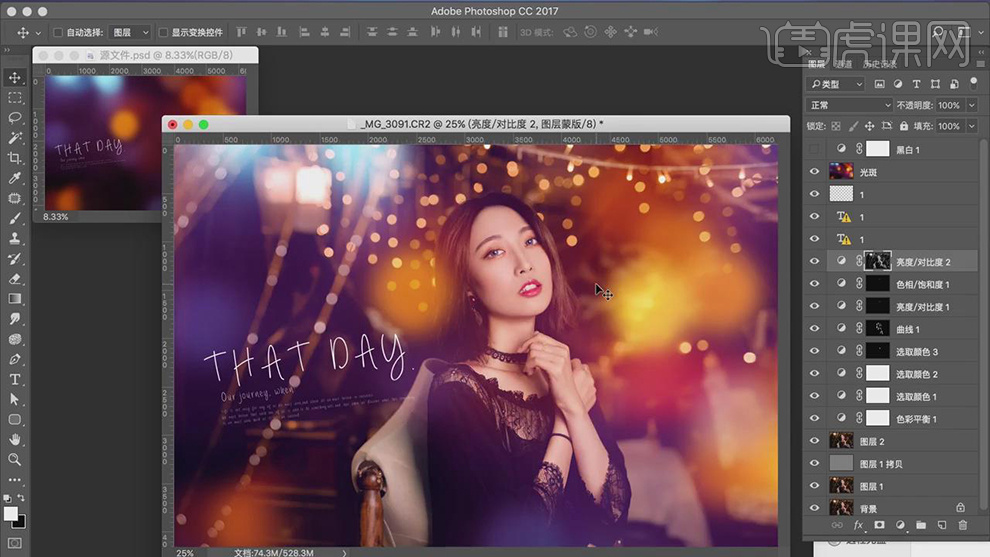Create new adjustment layer from panel bottom
The width and height of the screenshot is (990, 557).
900,525
